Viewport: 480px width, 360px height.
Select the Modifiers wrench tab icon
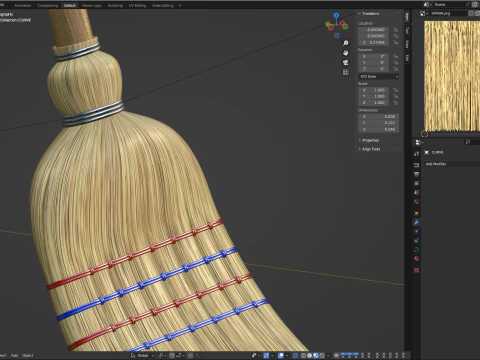coord(416,222)
